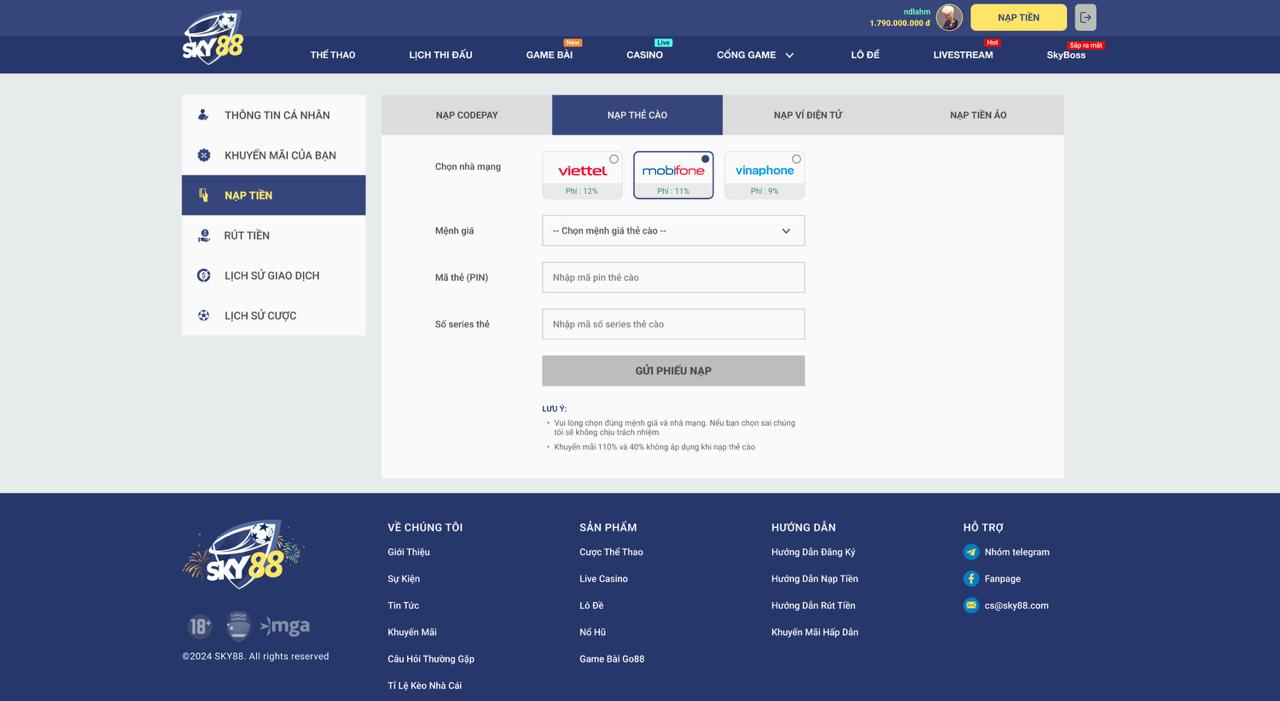Click the yellow Nạp Tiền header button
1280x701 pixels.
[x=1018, y=17]
